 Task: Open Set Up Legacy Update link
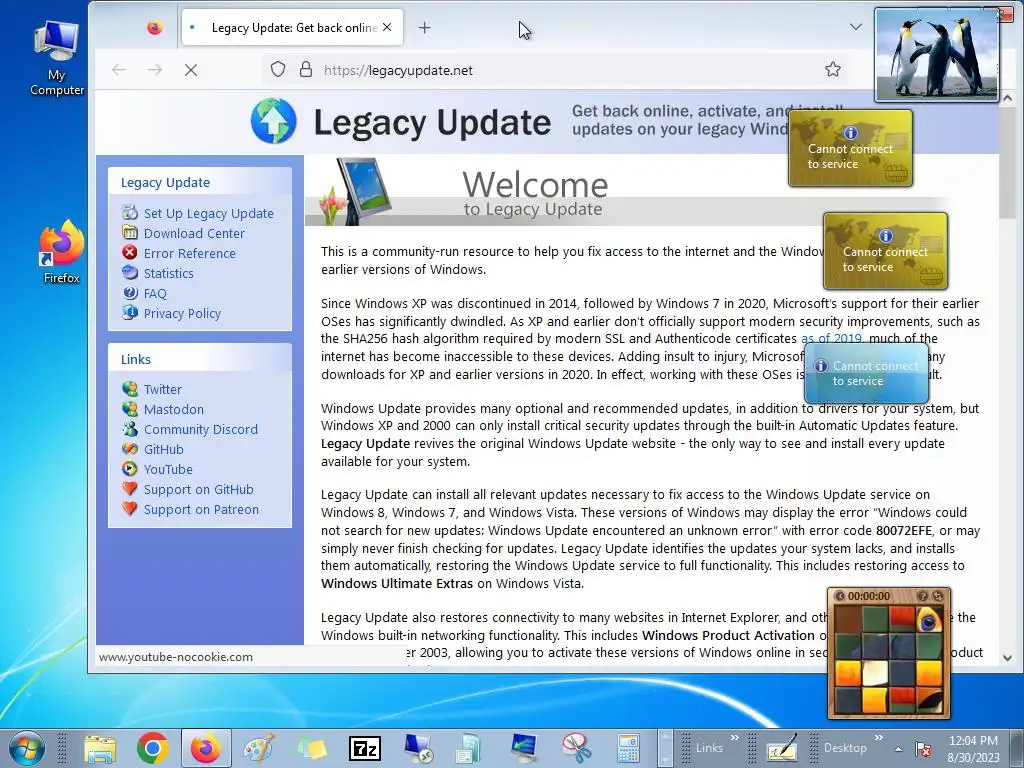[x=208, y=214]
